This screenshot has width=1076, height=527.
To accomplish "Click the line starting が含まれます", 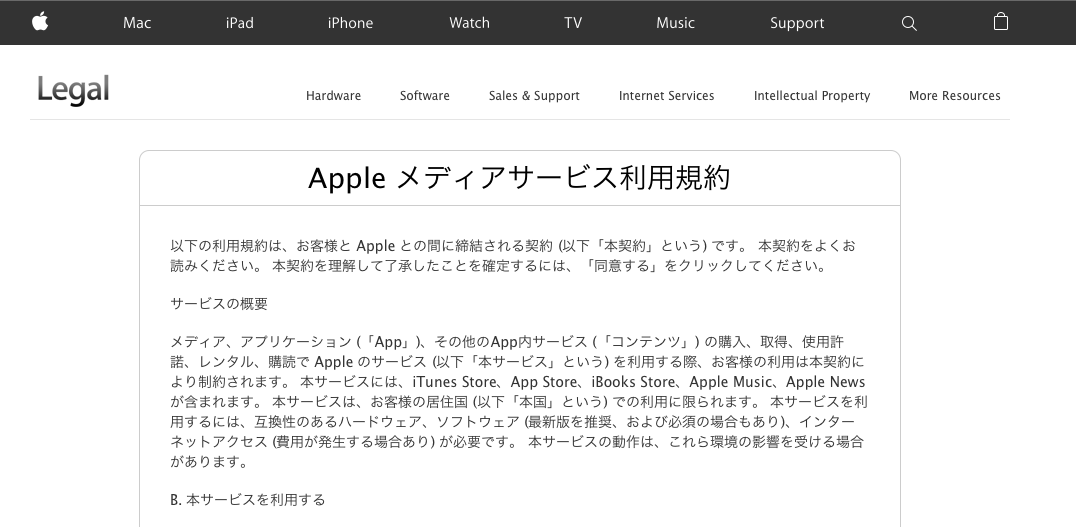I will click(x=519, y=401).
